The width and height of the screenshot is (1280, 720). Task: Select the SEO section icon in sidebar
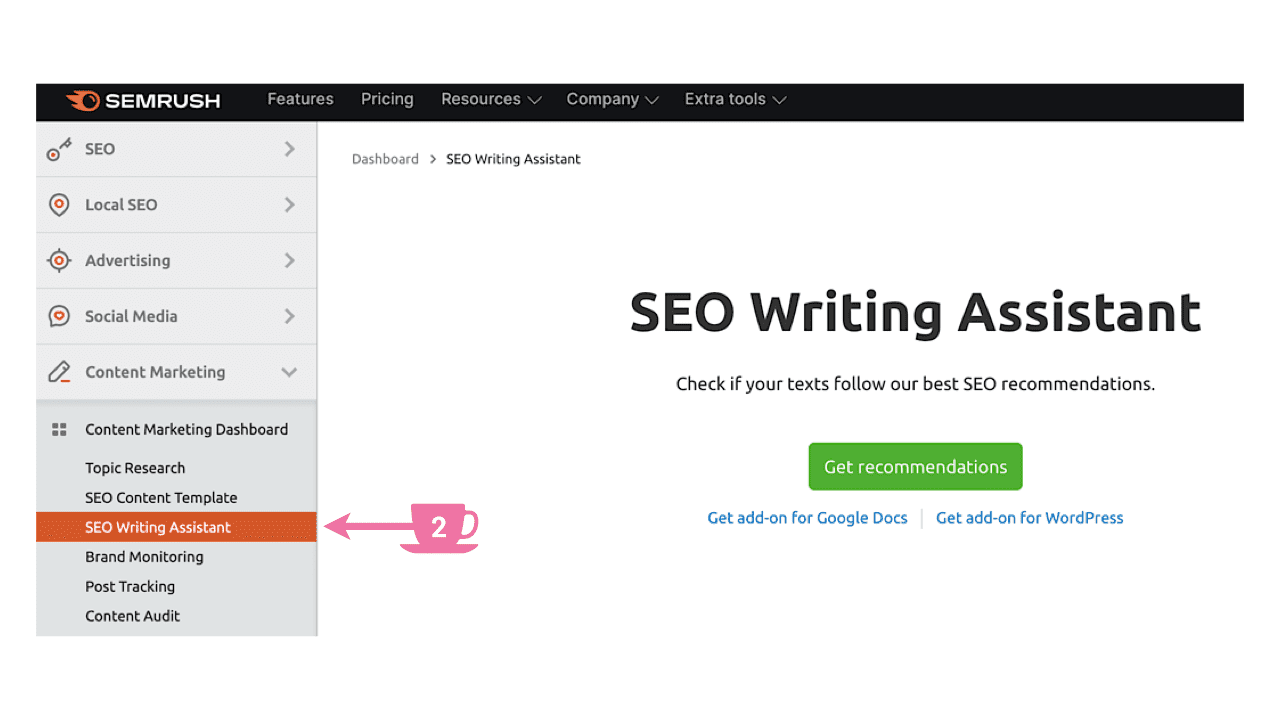click(x=59, y=148)
